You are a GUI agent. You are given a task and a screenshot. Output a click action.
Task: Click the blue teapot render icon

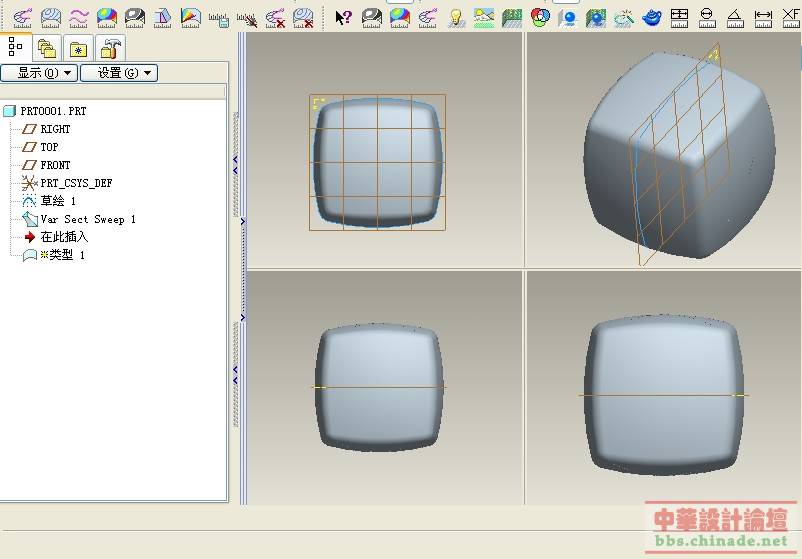(652, 17)
